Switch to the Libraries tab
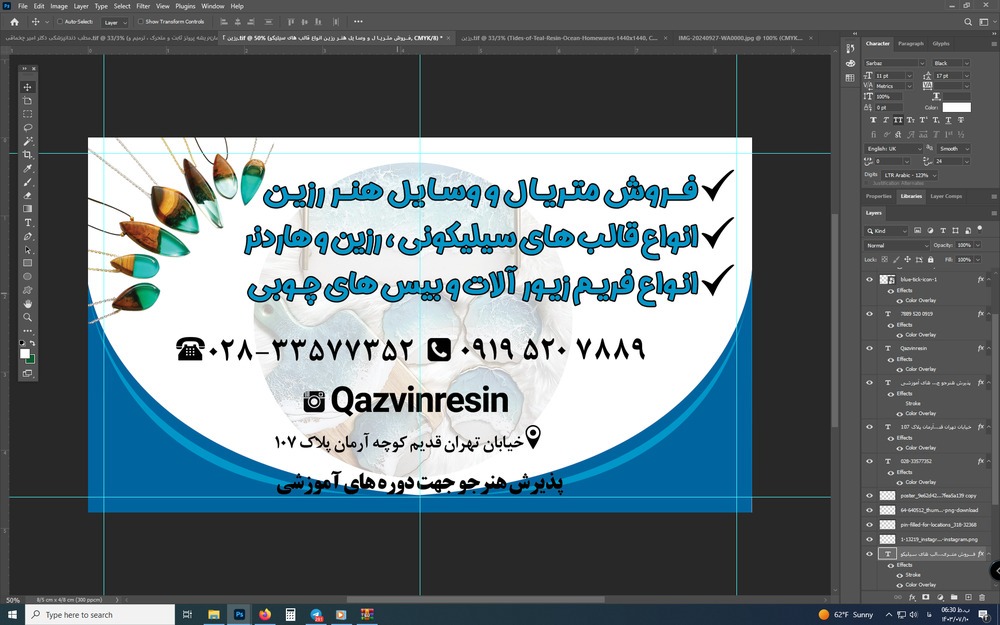 pyautogui.click(x=911, y=196)
